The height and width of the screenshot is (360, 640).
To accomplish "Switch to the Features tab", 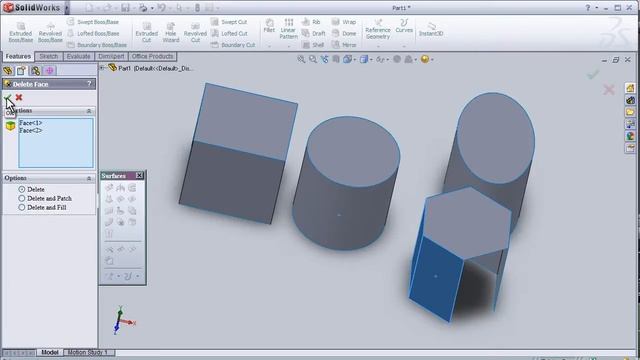I will point(18,56).
